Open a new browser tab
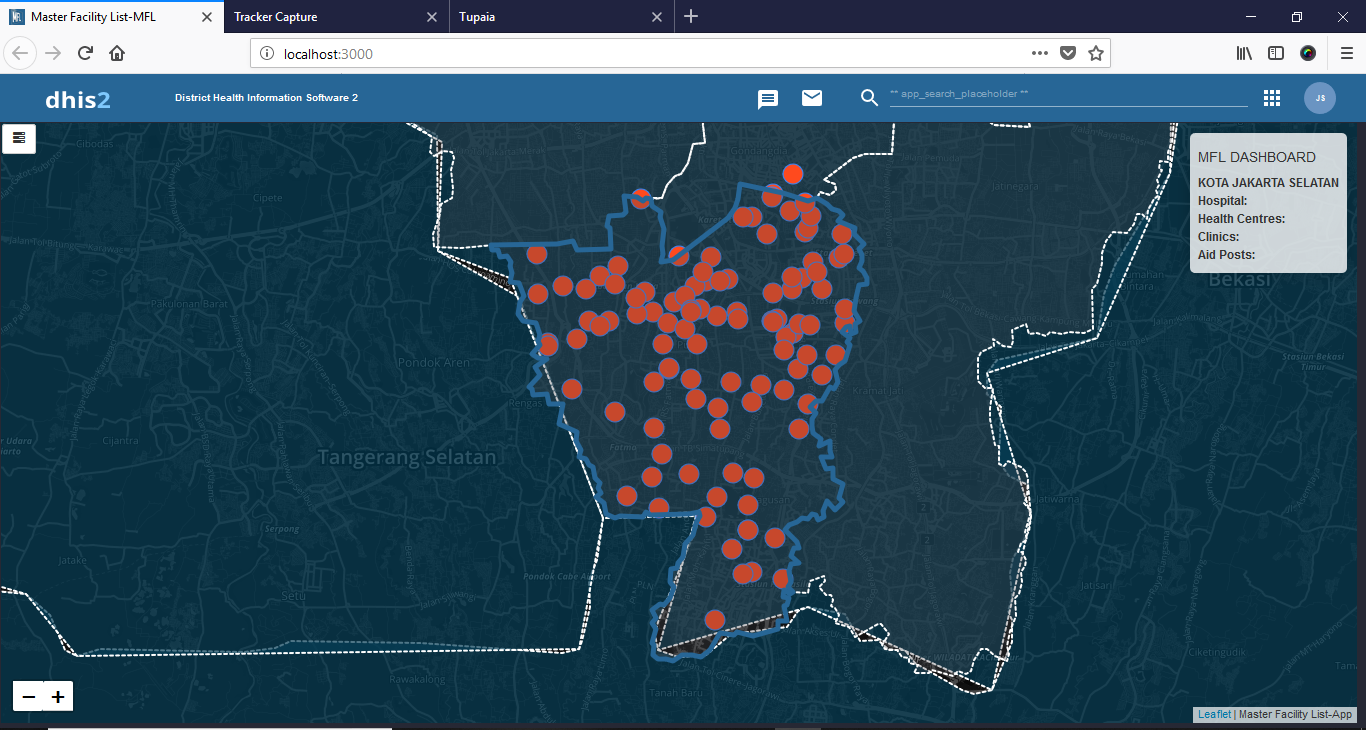Screen dimensions: 1366x730 (x=691, y=17)
